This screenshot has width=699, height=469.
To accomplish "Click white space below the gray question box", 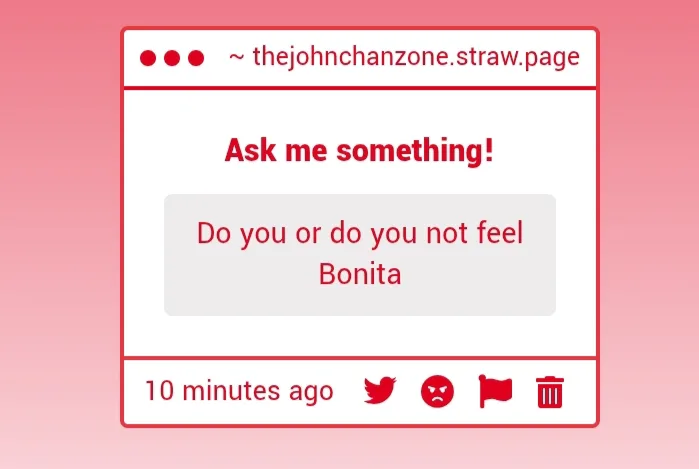I will click(x=359, y=336).
